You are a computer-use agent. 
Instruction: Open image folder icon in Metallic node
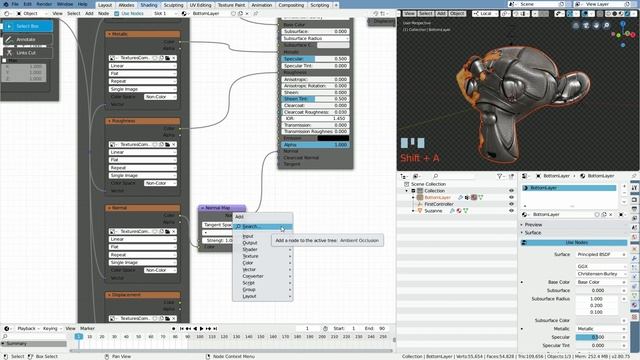pos(167,58)
